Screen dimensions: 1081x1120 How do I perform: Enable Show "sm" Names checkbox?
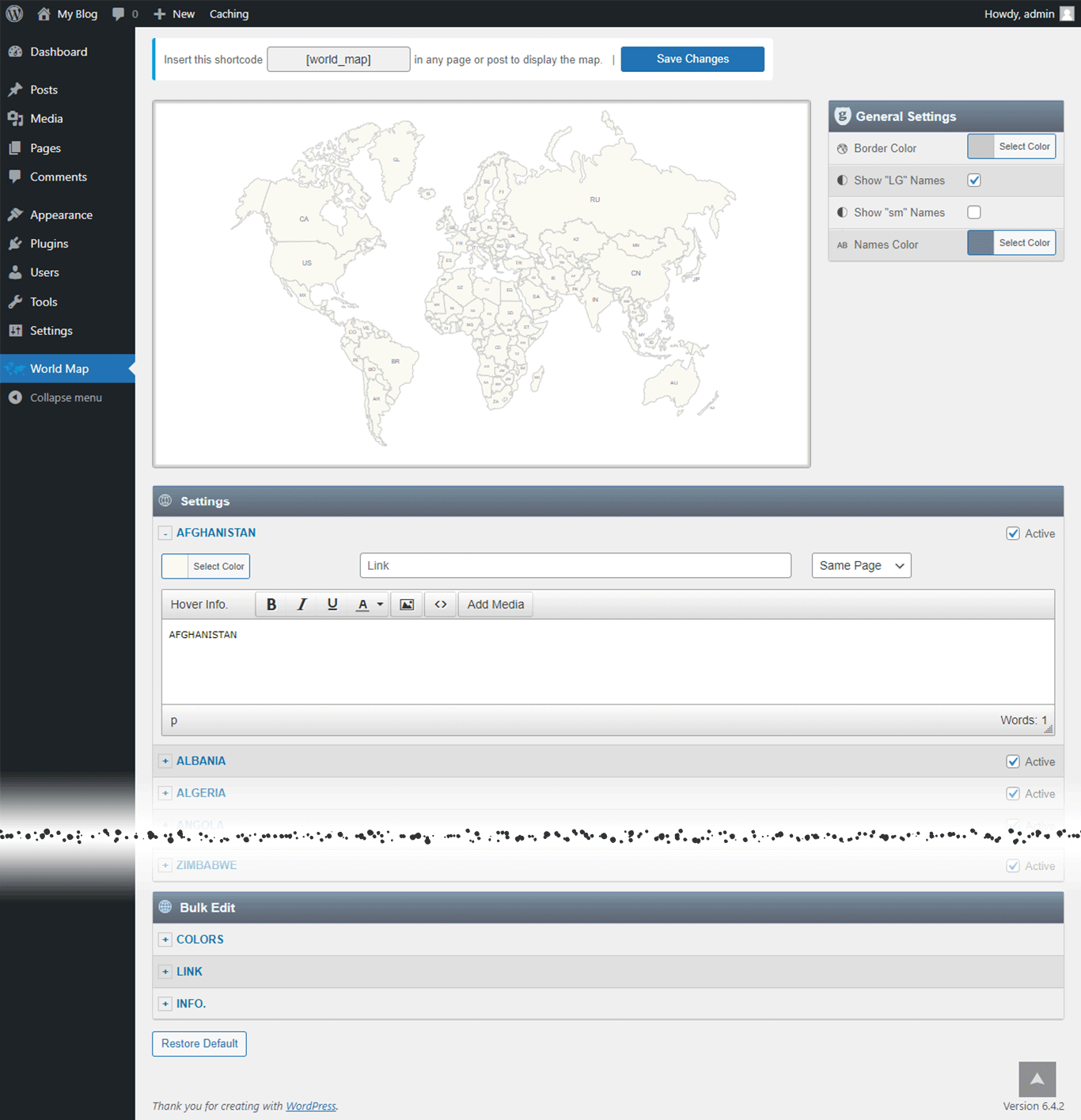click(x=974, y=212)
